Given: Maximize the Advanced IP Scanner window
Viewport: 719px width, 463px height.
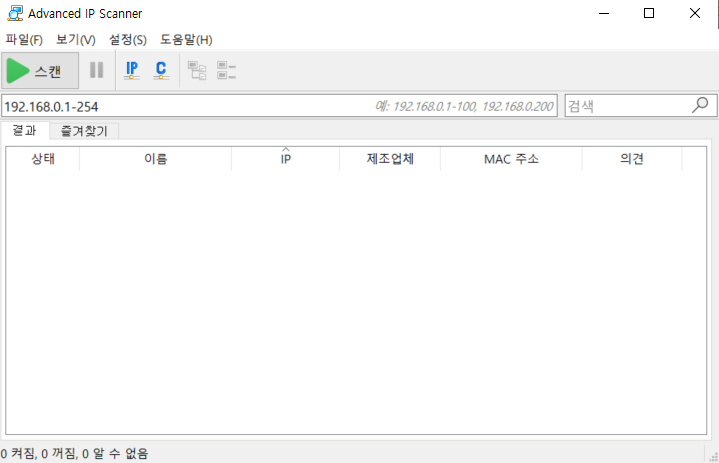Looking at the screenshot, I should tap(649, 13).
